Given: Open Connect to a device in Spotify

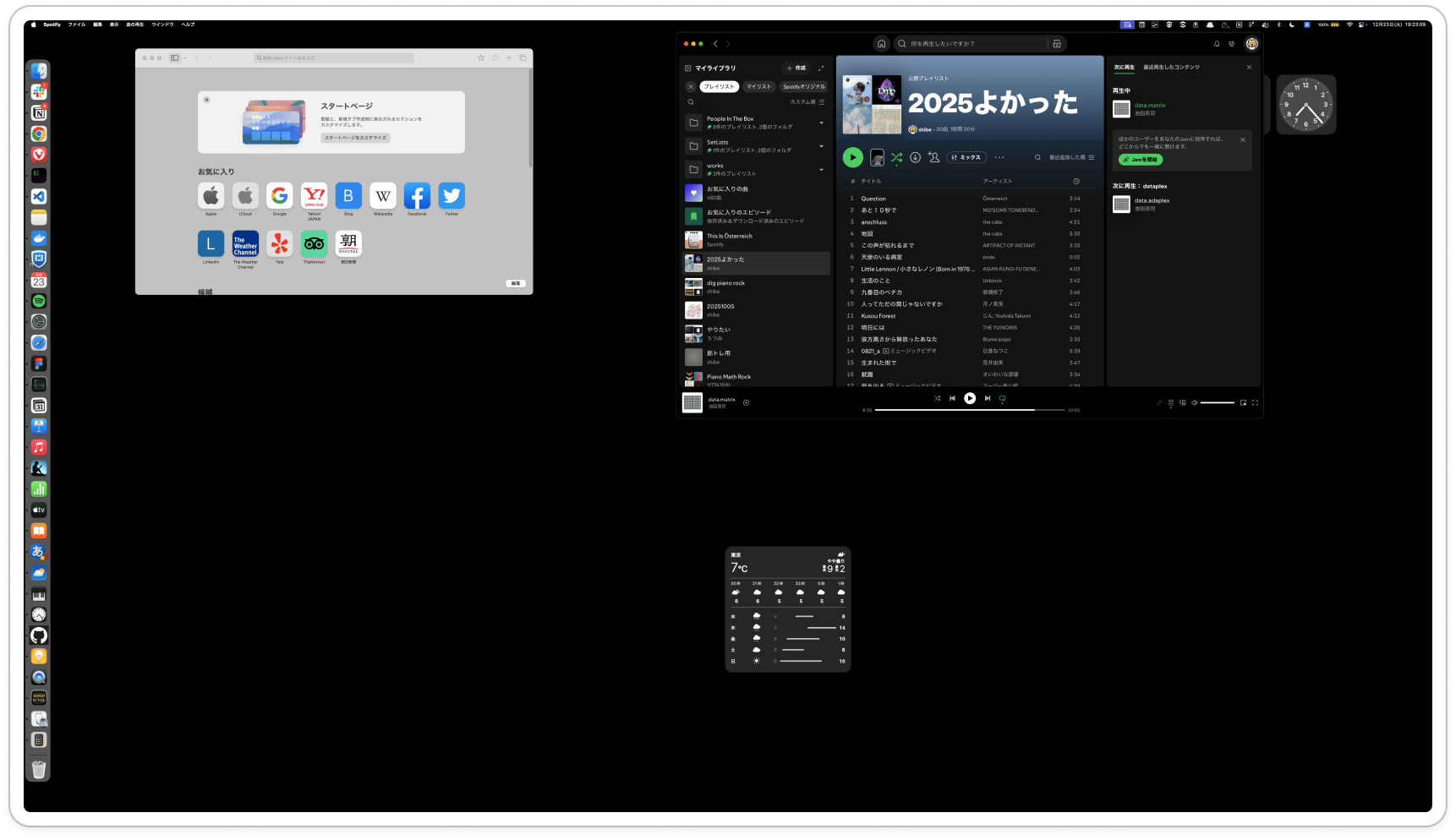Looking at the screenshot, I should tap(1182, 403).
